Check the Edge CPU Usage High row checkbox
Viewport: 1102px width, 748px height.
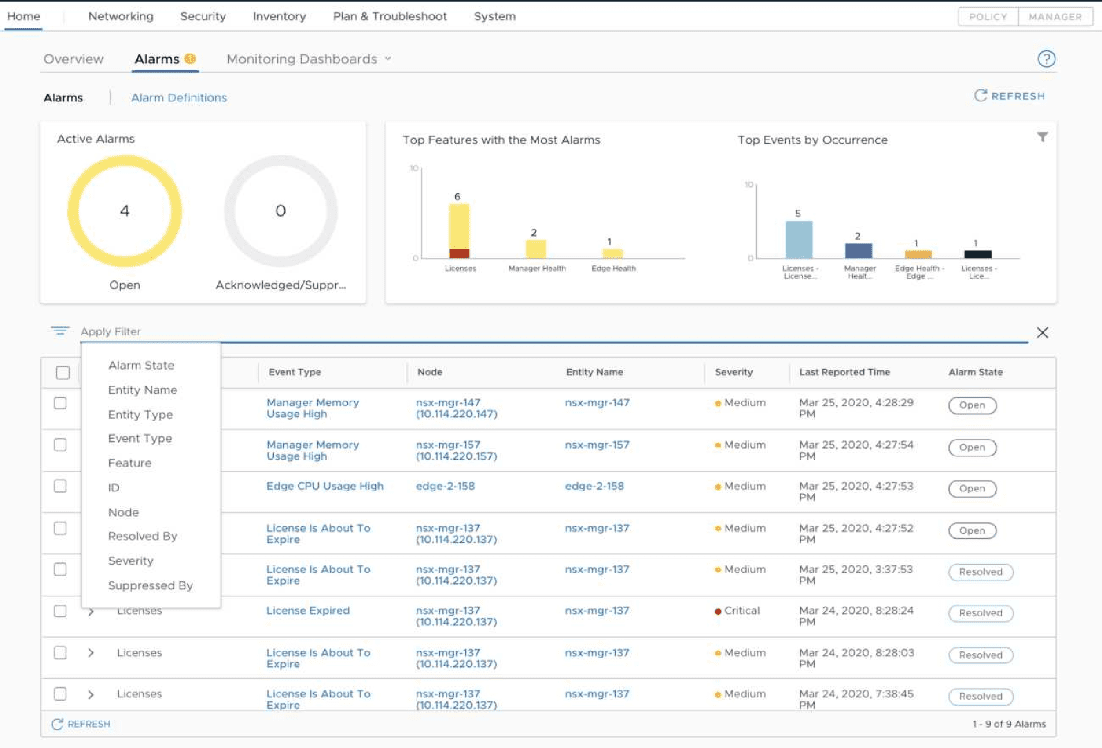[60, 486]
